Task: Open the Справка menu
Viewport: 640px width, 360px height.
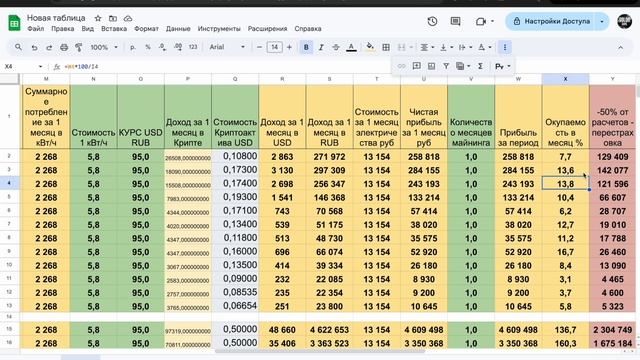Action: click(308, 29)
